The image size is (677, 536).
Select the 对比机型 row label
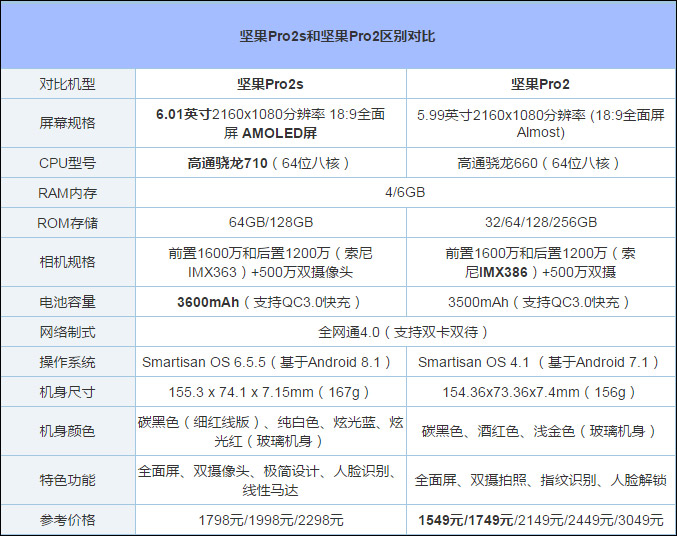click(68, 84)
